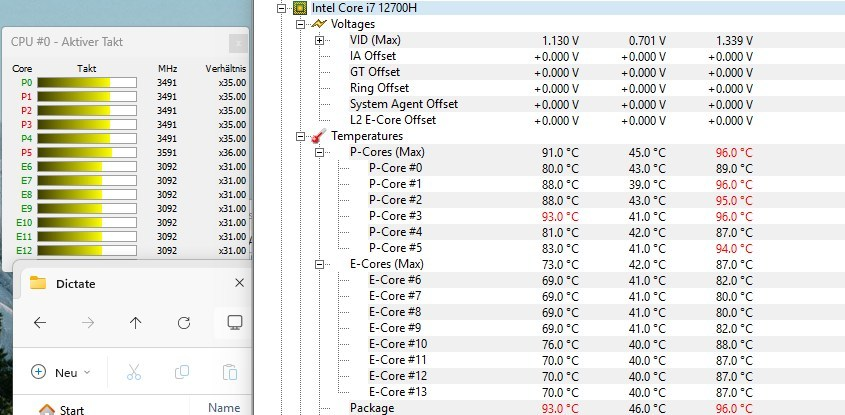
Task: Collapse the Temperatures section
Action: point(300,136)
